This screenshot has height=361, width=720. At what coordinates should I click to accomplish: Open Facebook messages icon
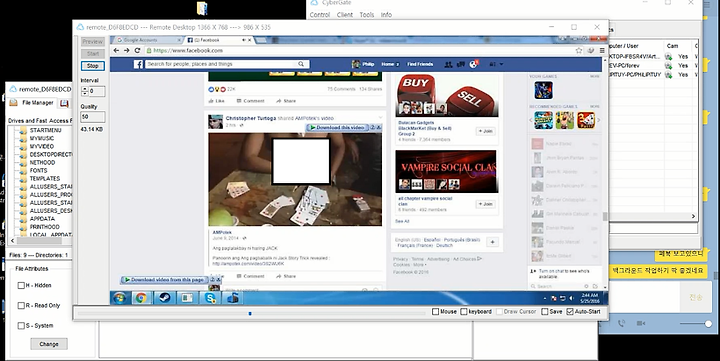tap(461, 64)
